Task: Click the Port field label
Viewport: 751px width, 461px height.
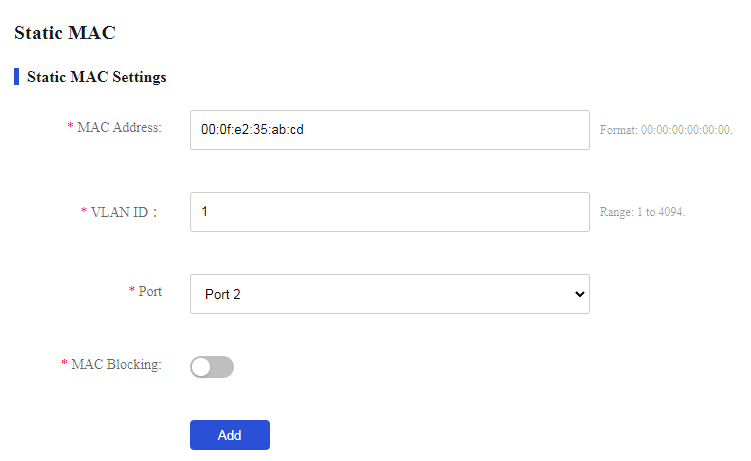Action: (x=150, y=291)
